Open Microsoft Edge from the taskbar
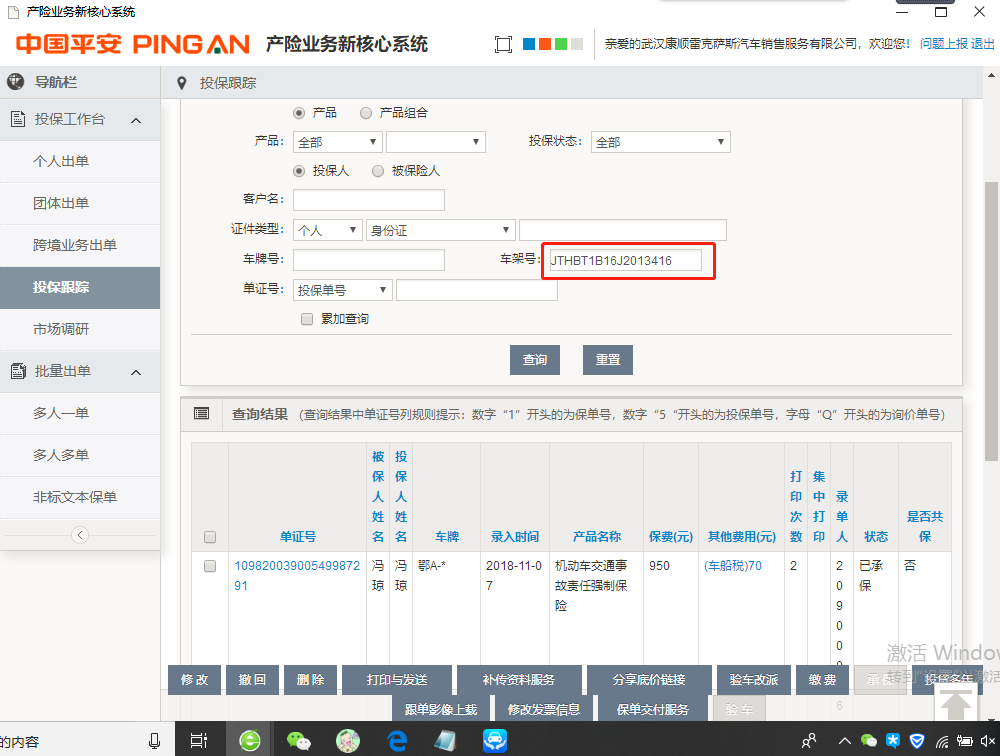The height and width of the screenshot is (756, 1000). pyautogui.click(x=397, y=740)
